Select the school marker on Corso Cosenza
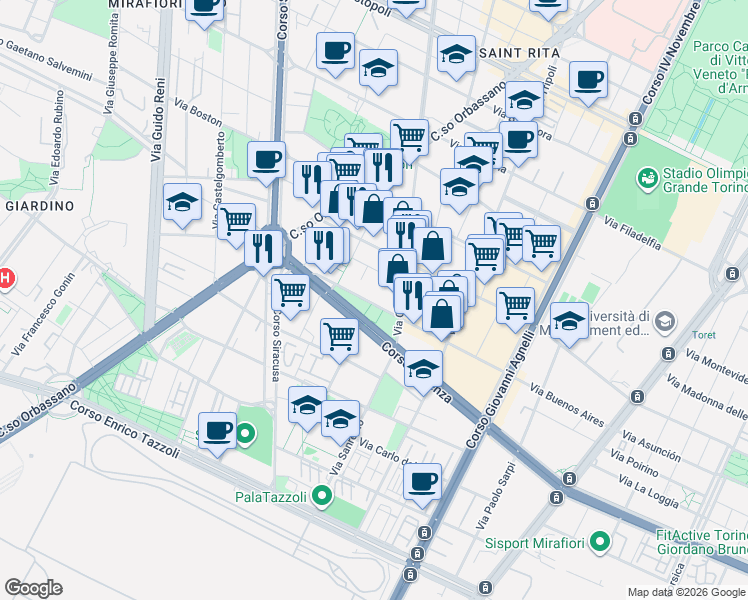 coord(423,372)
